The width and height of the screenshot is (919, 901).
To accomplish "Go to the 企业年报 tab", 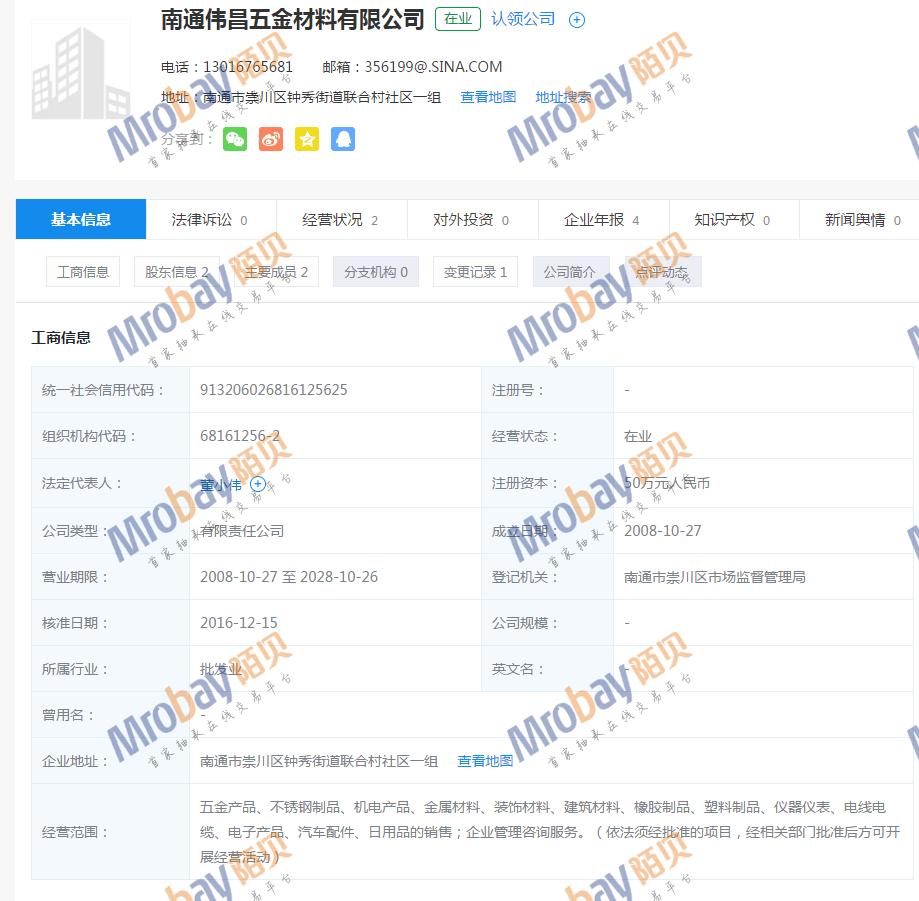I will coord(602,220).
